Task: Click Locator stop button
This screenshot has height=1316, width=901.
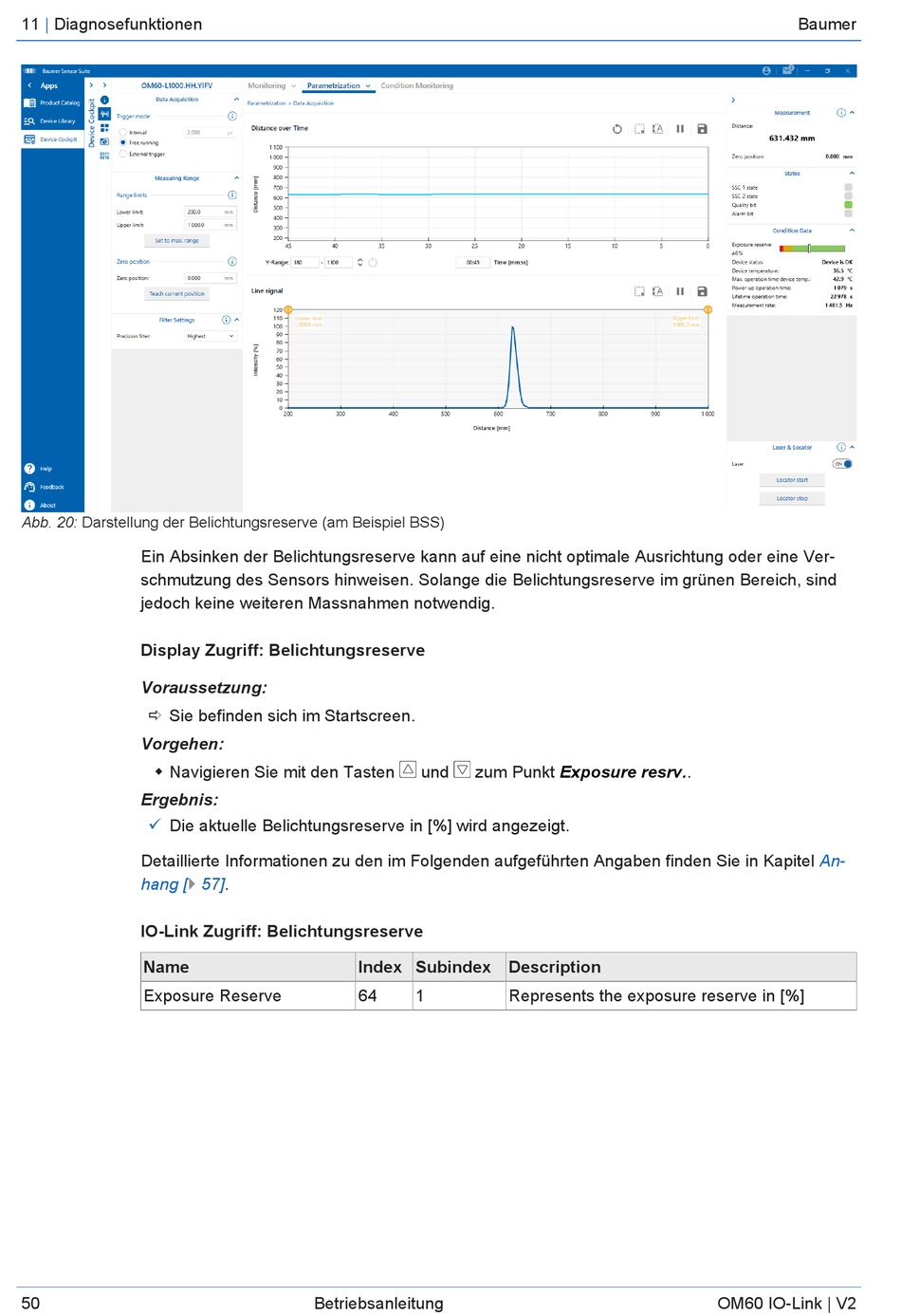Action: 792,498
